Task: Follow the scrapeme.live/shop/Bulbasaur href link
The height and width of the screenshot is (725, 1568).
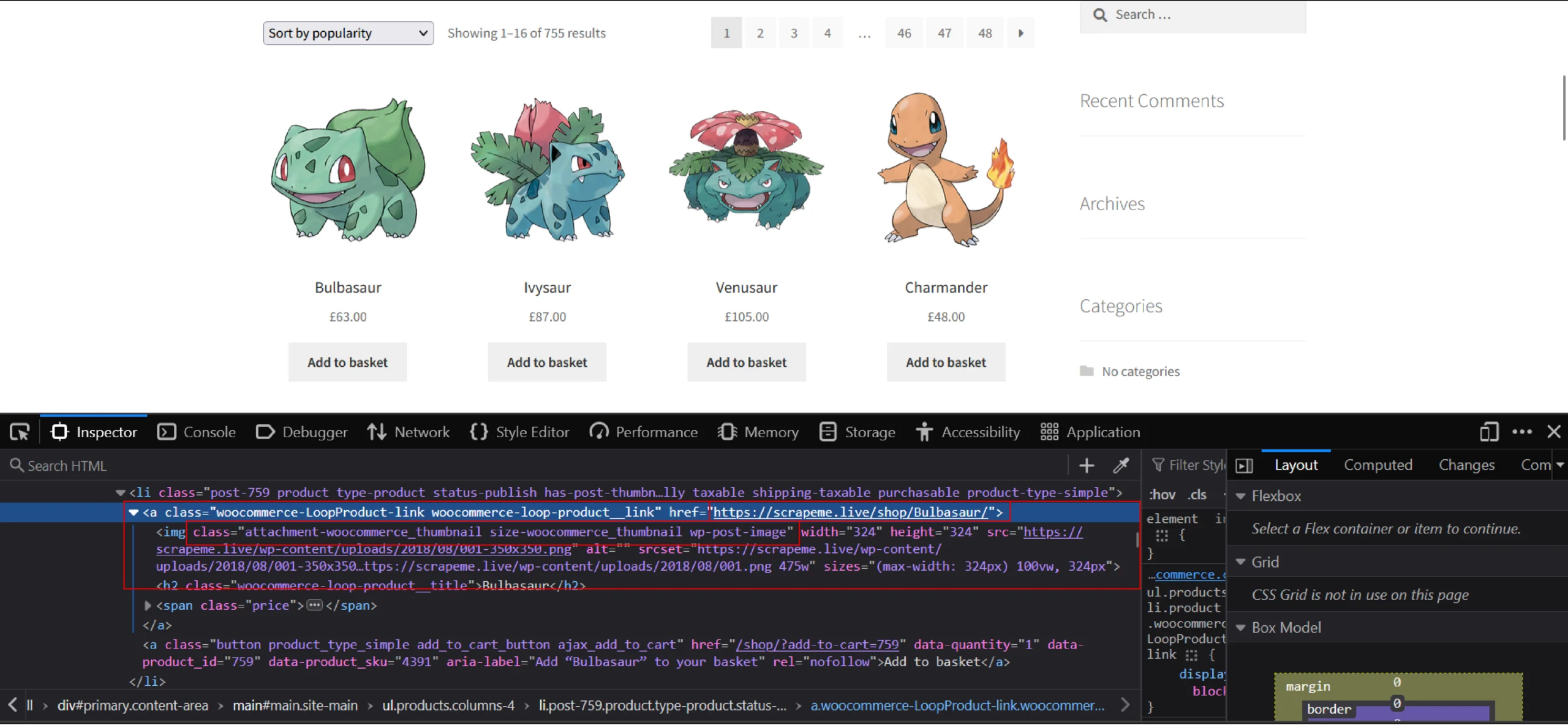Action: click(851, 513)
